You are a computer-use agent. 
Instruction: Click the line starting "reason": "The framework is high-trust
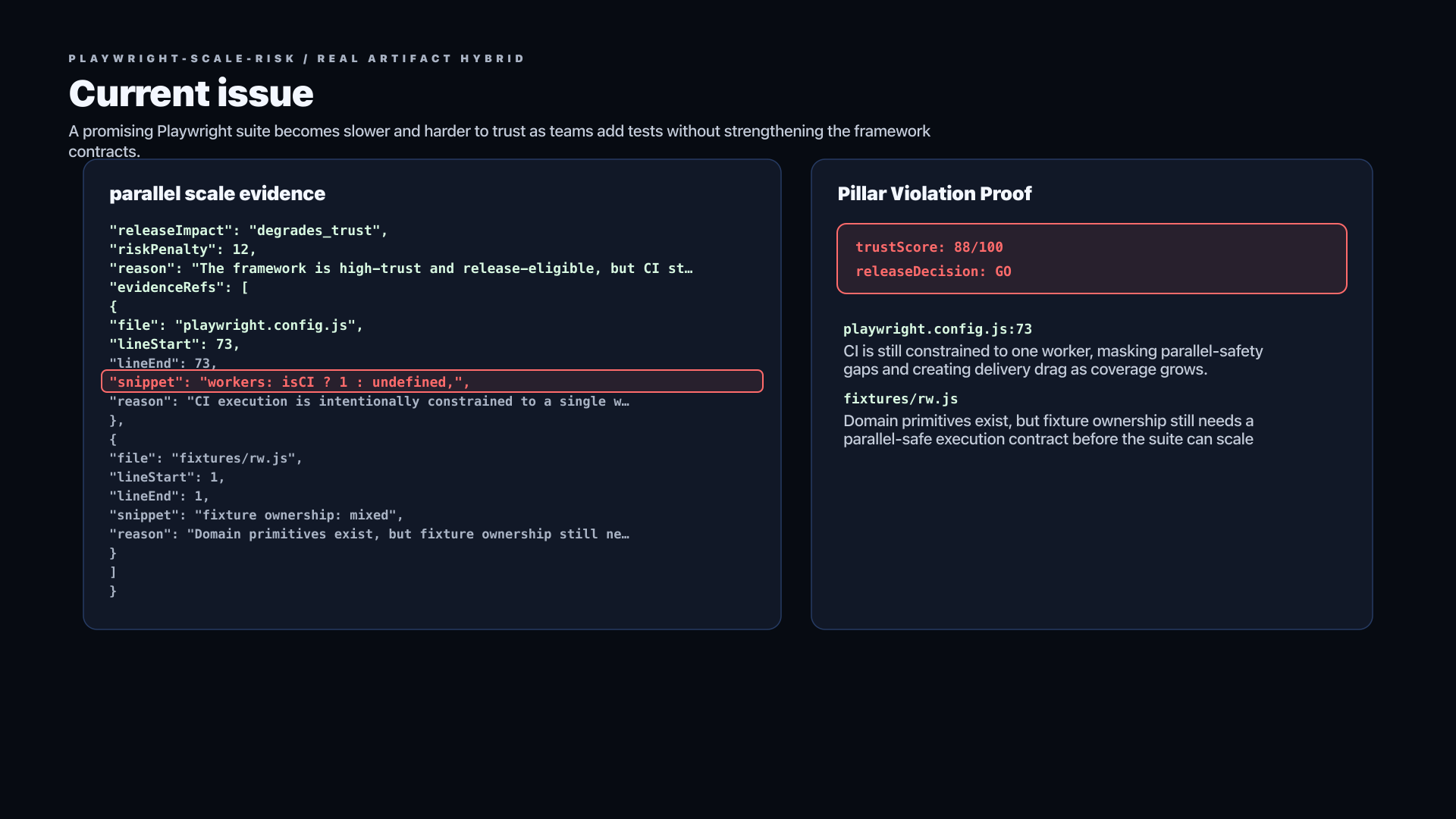pyautogui.click(x=400, y=268)
